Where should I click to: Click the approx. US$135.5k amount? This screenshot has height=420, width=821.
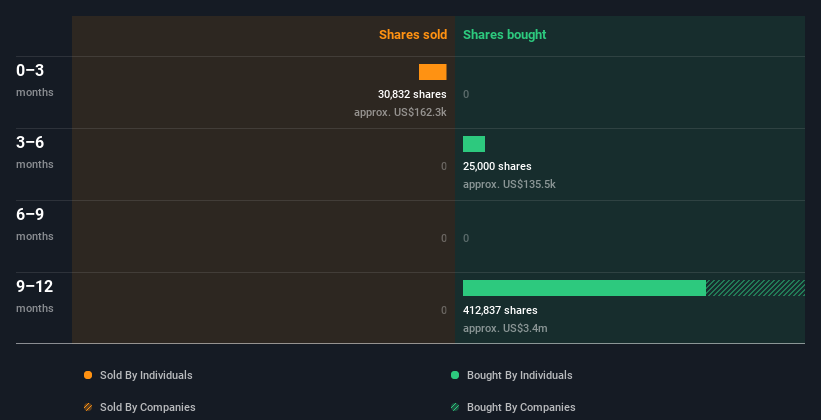click(509, 184)
